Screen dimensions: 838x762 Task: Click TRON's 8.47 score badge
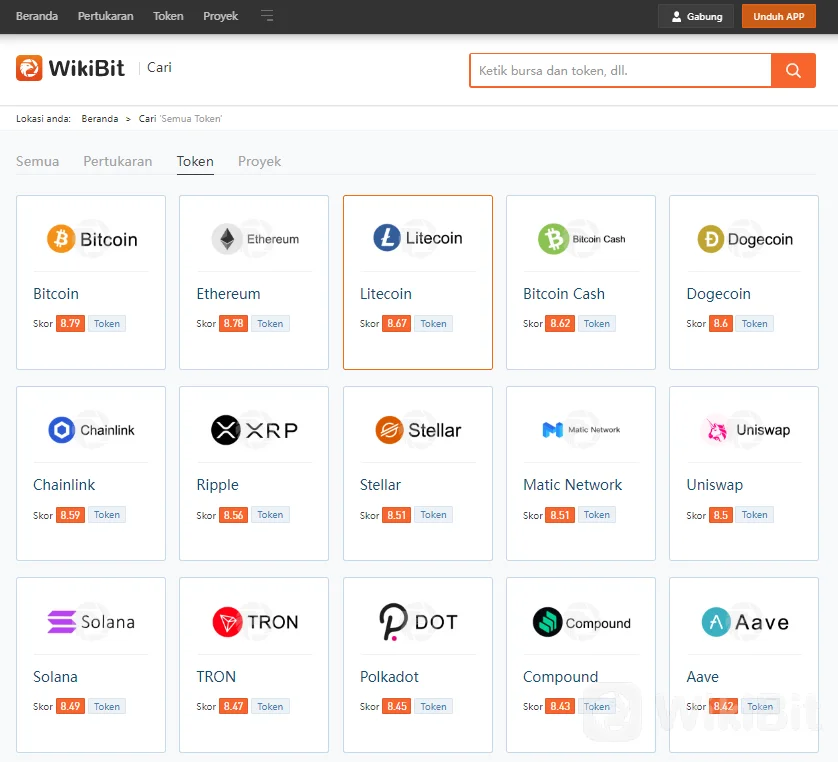[x=234, y=706]
